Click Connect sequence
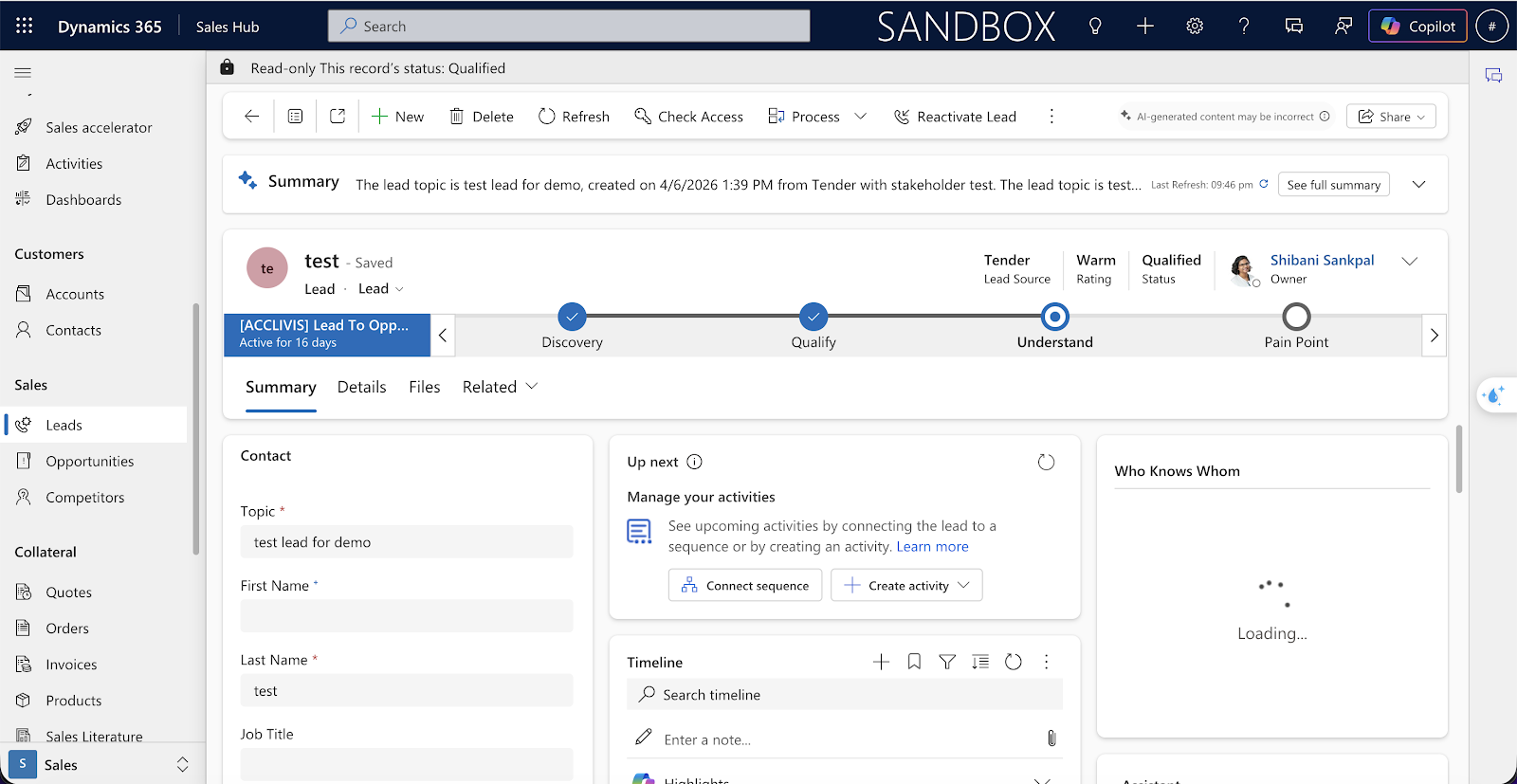This screenshot has height=784, width=1517. pos(745,585)
